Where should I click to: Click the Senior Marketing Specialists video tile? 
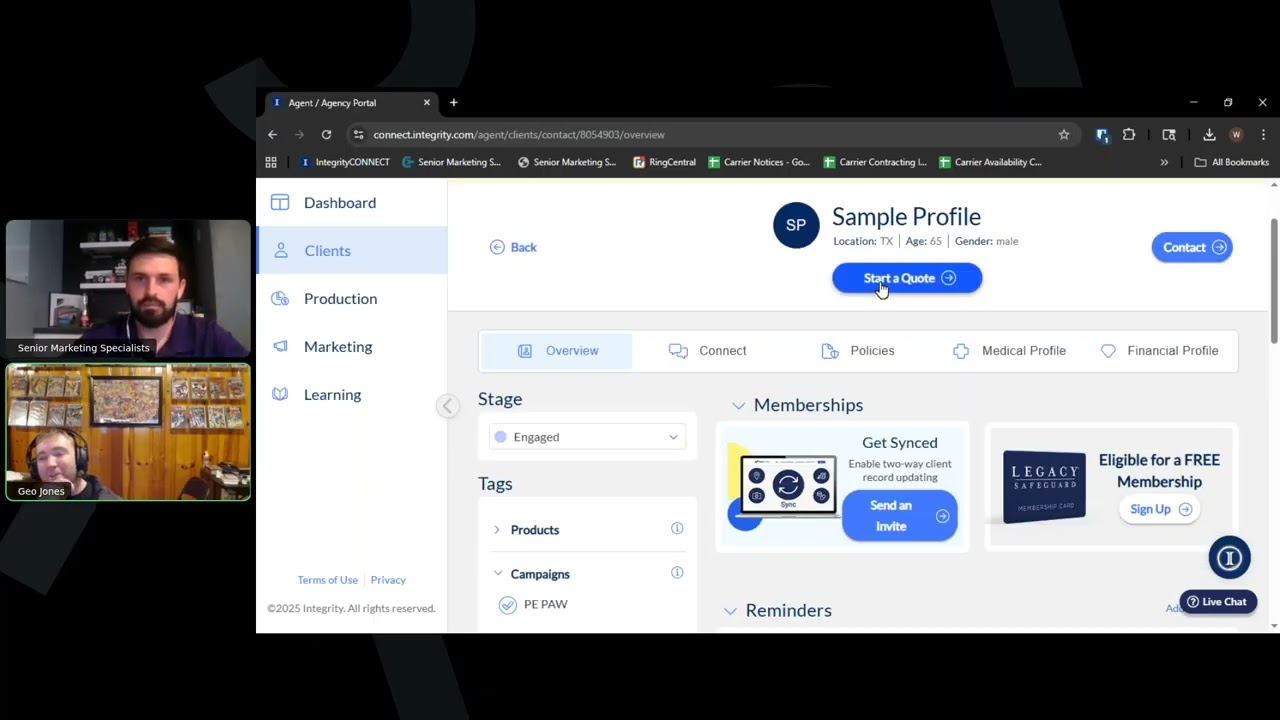(128, 289)
